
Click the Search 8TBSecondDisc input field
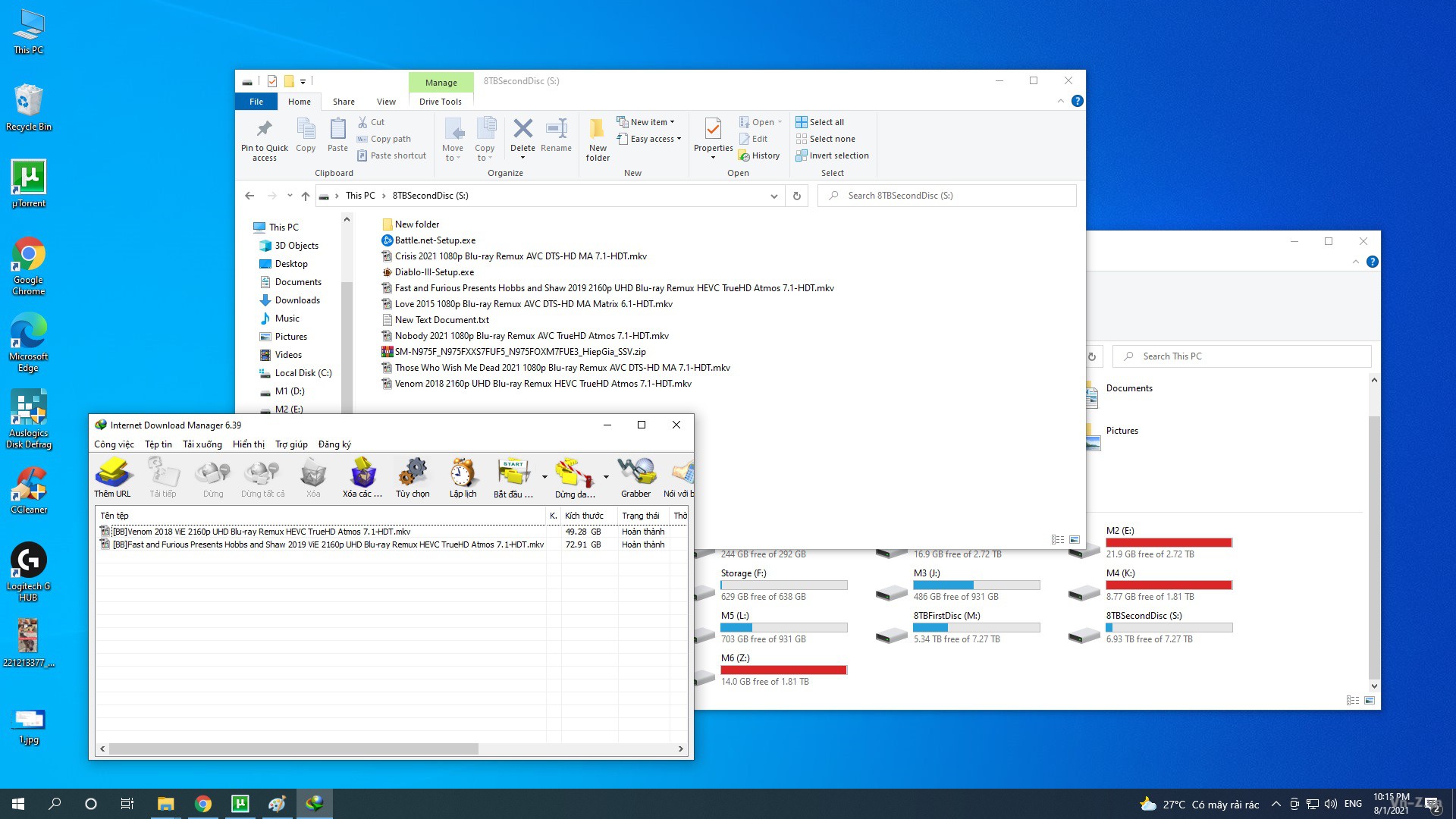[x=947, y=196]
